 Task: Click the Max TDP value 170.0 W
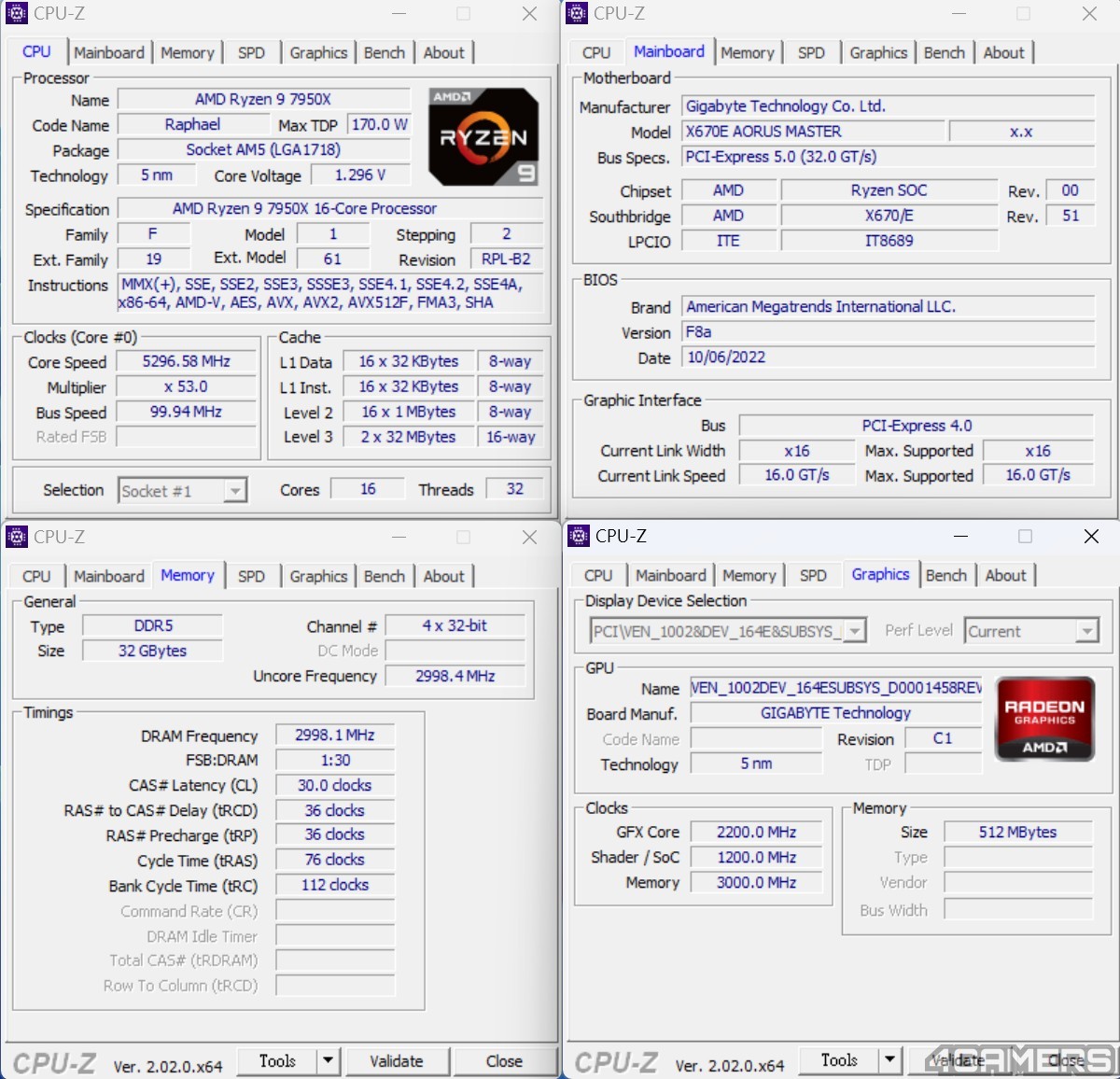pyautogui.click(x=379, y=124)
